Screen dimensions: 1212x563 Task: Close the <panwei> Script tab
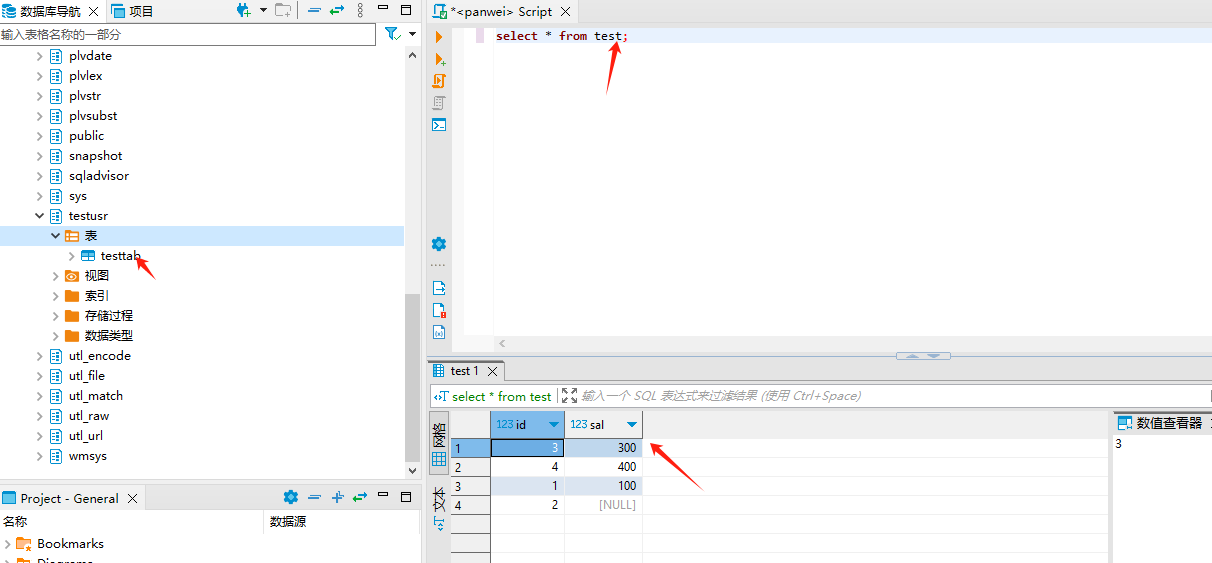click(564, 11)
